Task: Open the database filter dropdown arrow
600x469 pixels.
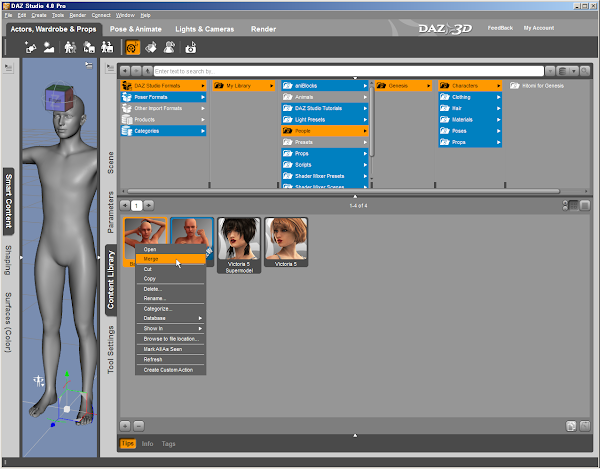Action: (573, 71)
